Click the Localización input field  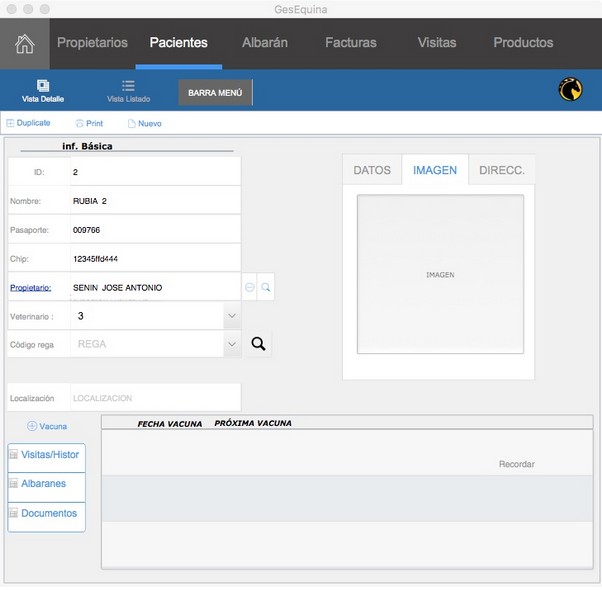155,398
